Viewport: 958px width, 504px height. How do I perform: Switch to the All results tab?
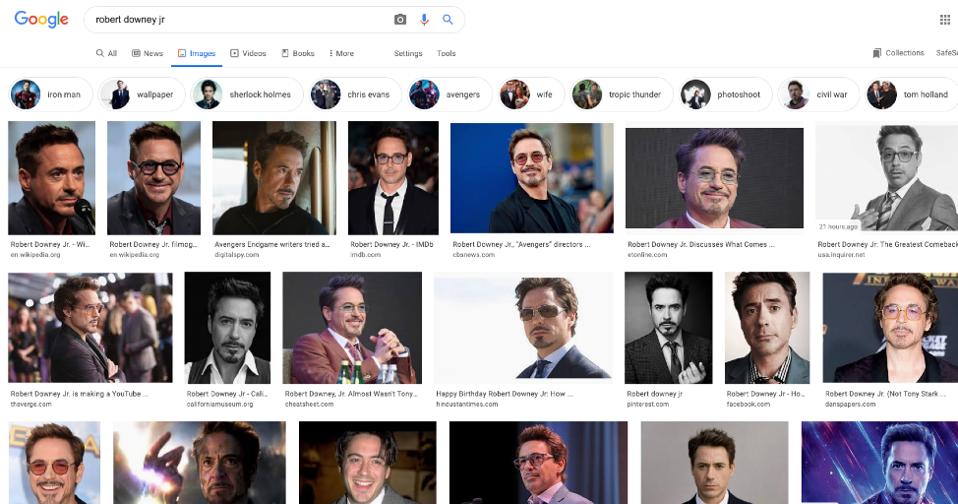[x=106, y=53]
